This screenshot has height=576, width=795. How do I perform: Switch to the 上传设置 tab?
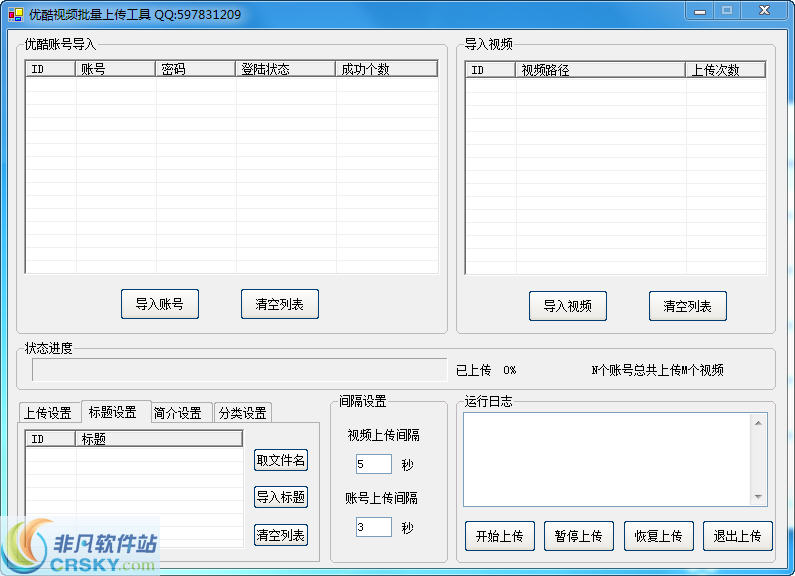coord(49,413)
